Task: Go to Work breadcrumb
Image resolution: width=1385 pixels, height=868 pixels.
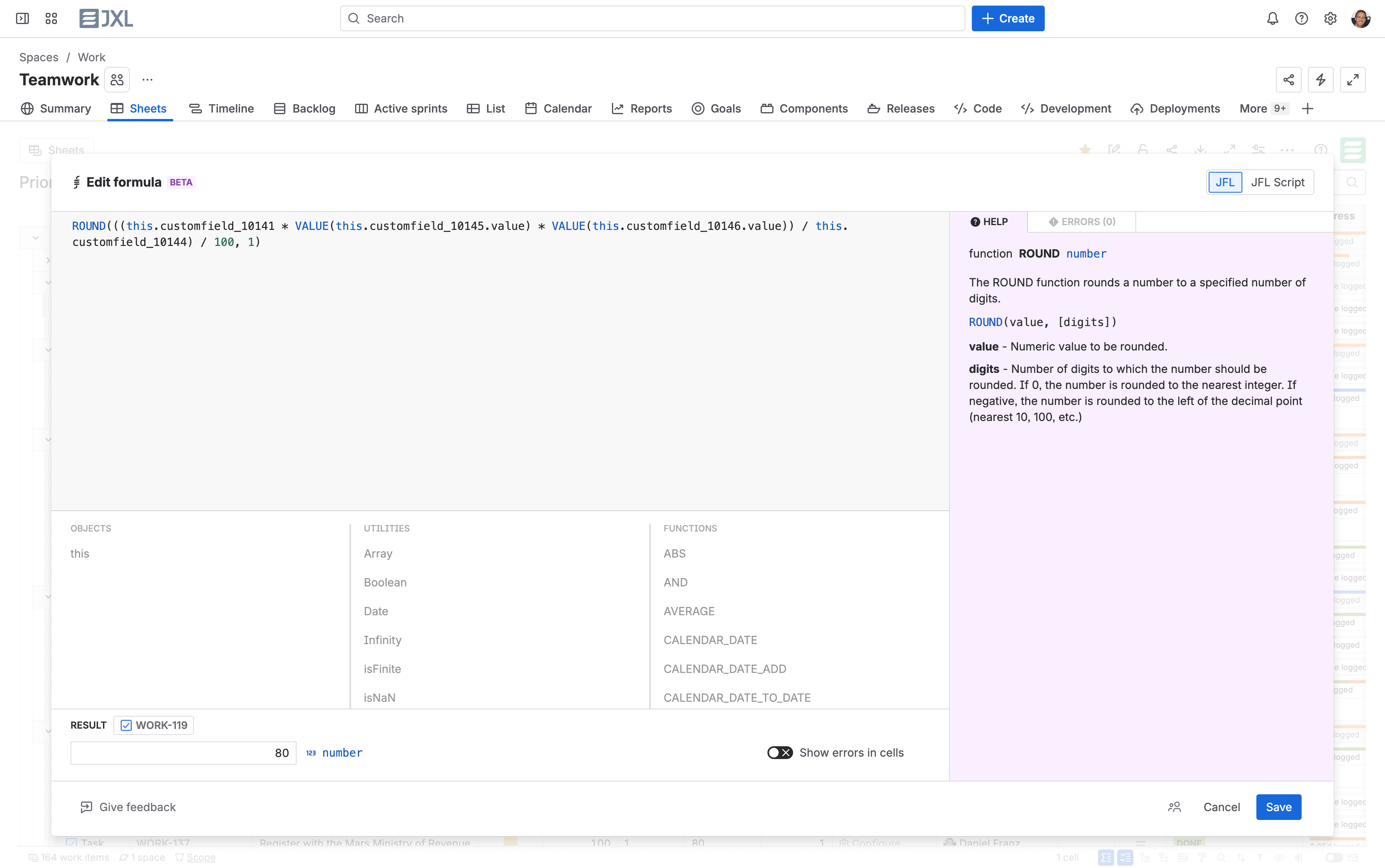Action: (x=92, y=57)
